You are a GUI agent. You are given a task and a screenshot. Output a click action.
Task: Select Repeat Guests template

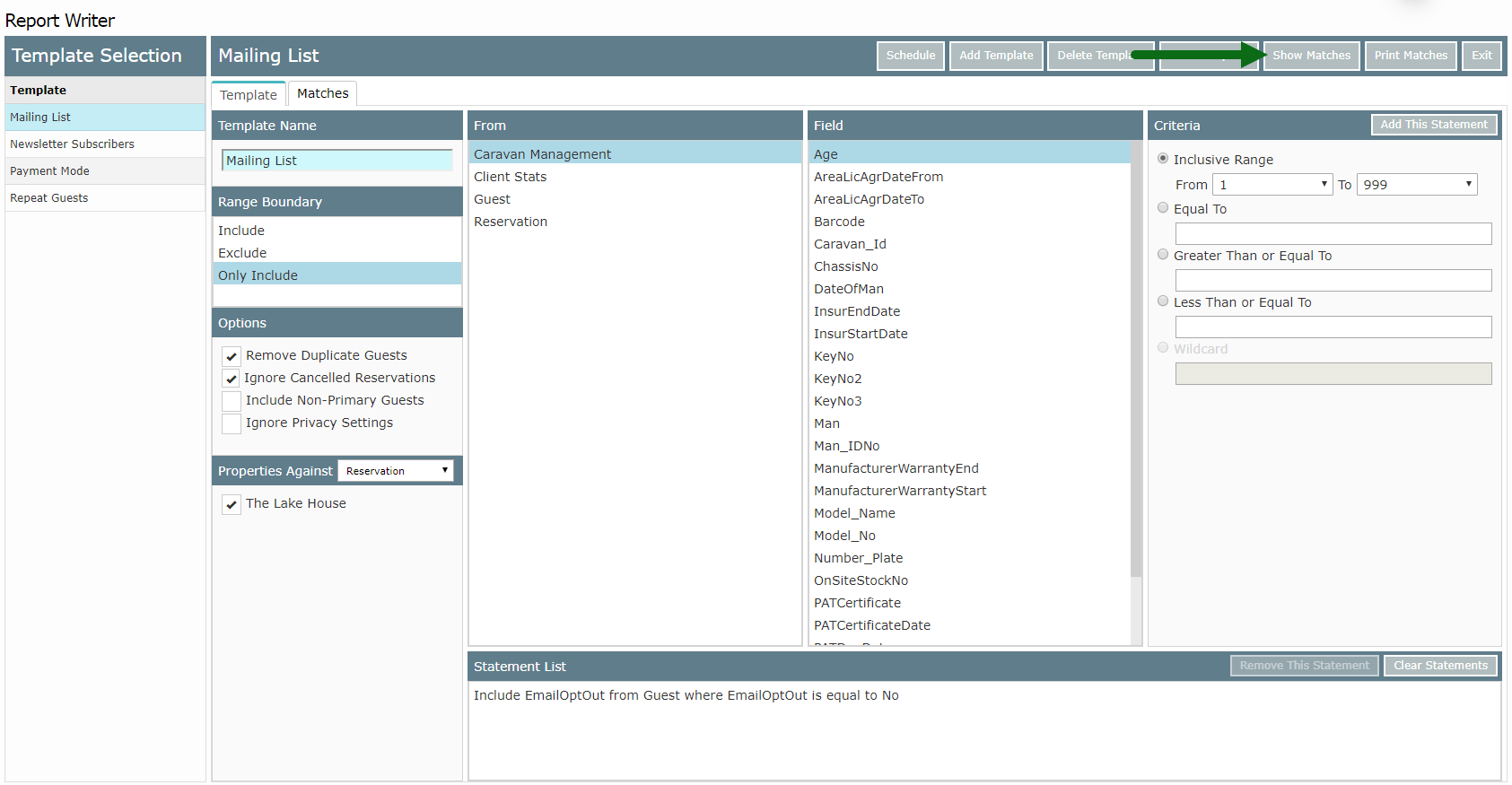pyautogui.click(x=105, y=198)
